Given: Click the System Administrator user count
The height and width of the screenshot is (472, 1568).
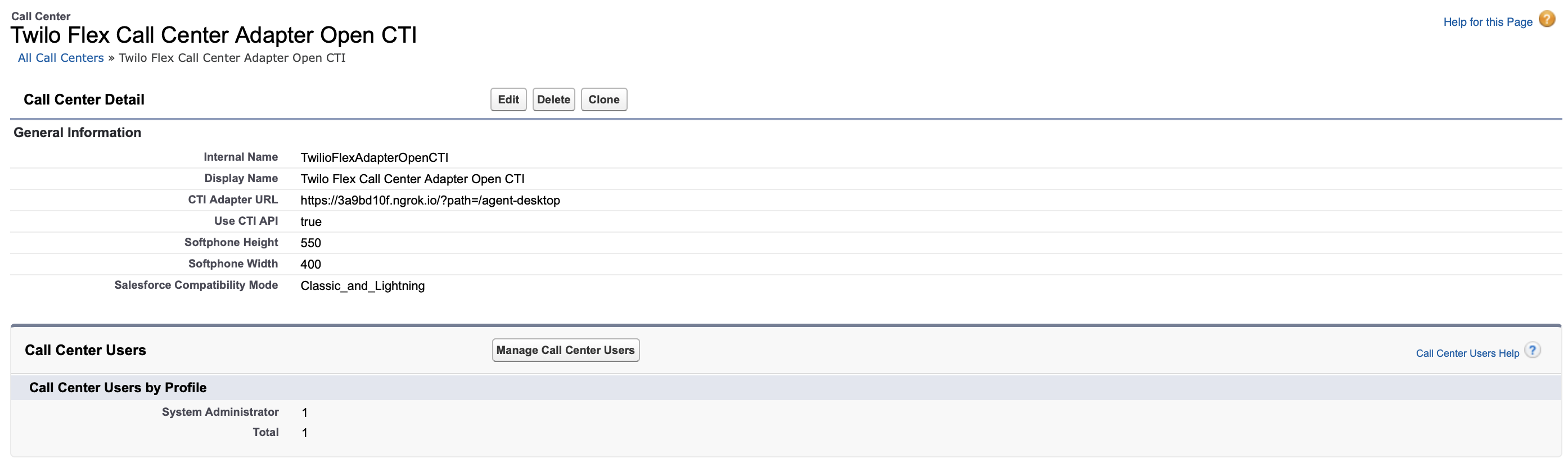Looking at the screenshot, I should pyautogui.click(x=304, y=412).
